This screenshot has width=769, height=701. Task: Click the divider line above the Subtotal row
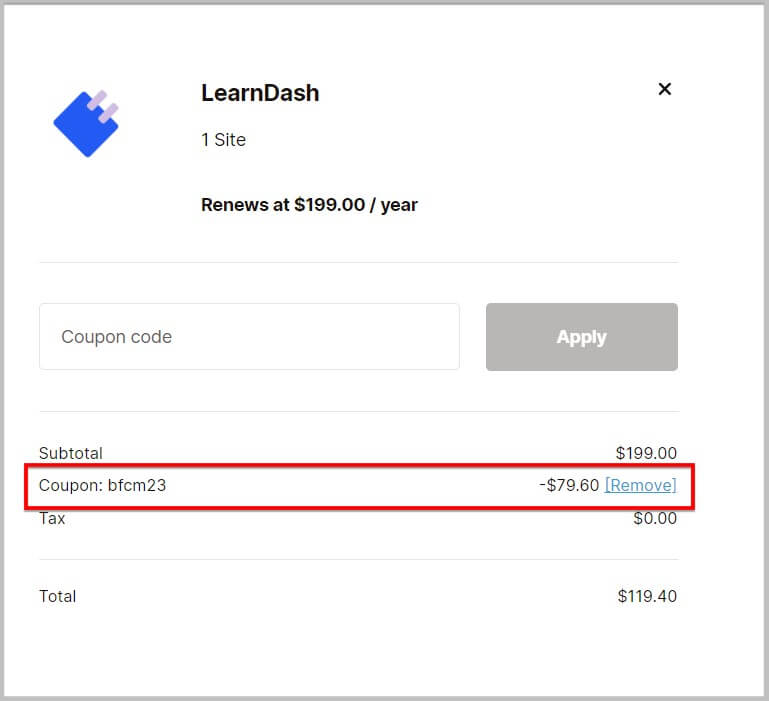coord(358,411)
